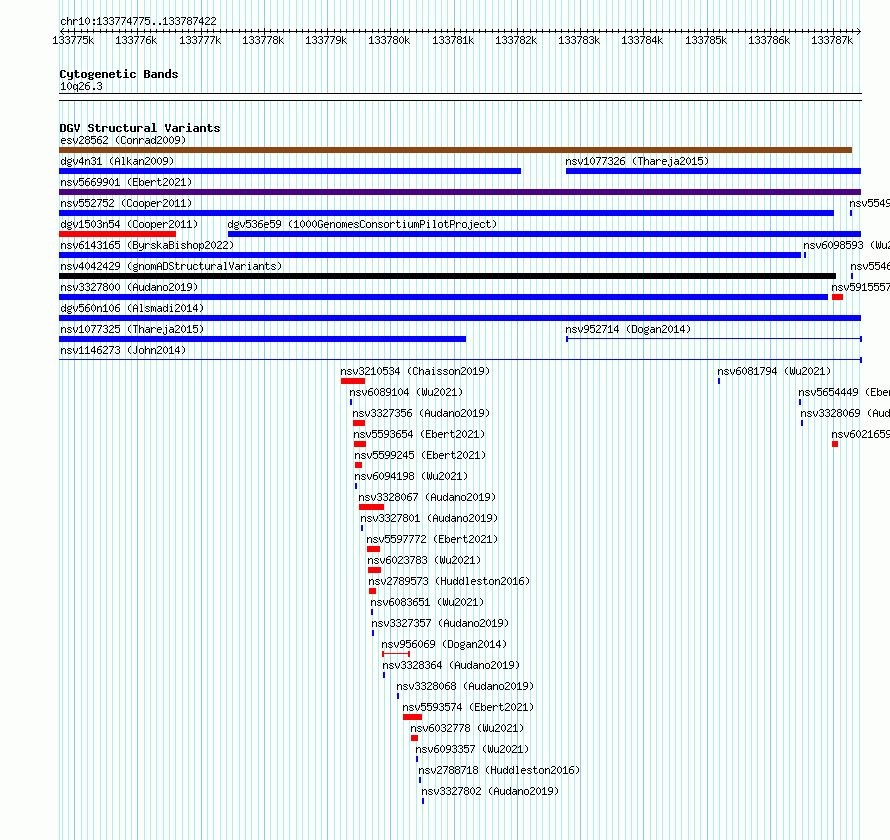
Task: Open nsv6083651 (Wu2021) variant label
Action: point(427,602)
